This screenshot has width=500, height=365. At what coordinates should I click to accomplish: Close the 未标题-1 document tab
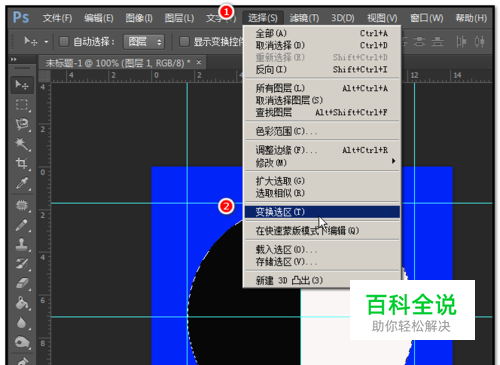coord(199,62)
